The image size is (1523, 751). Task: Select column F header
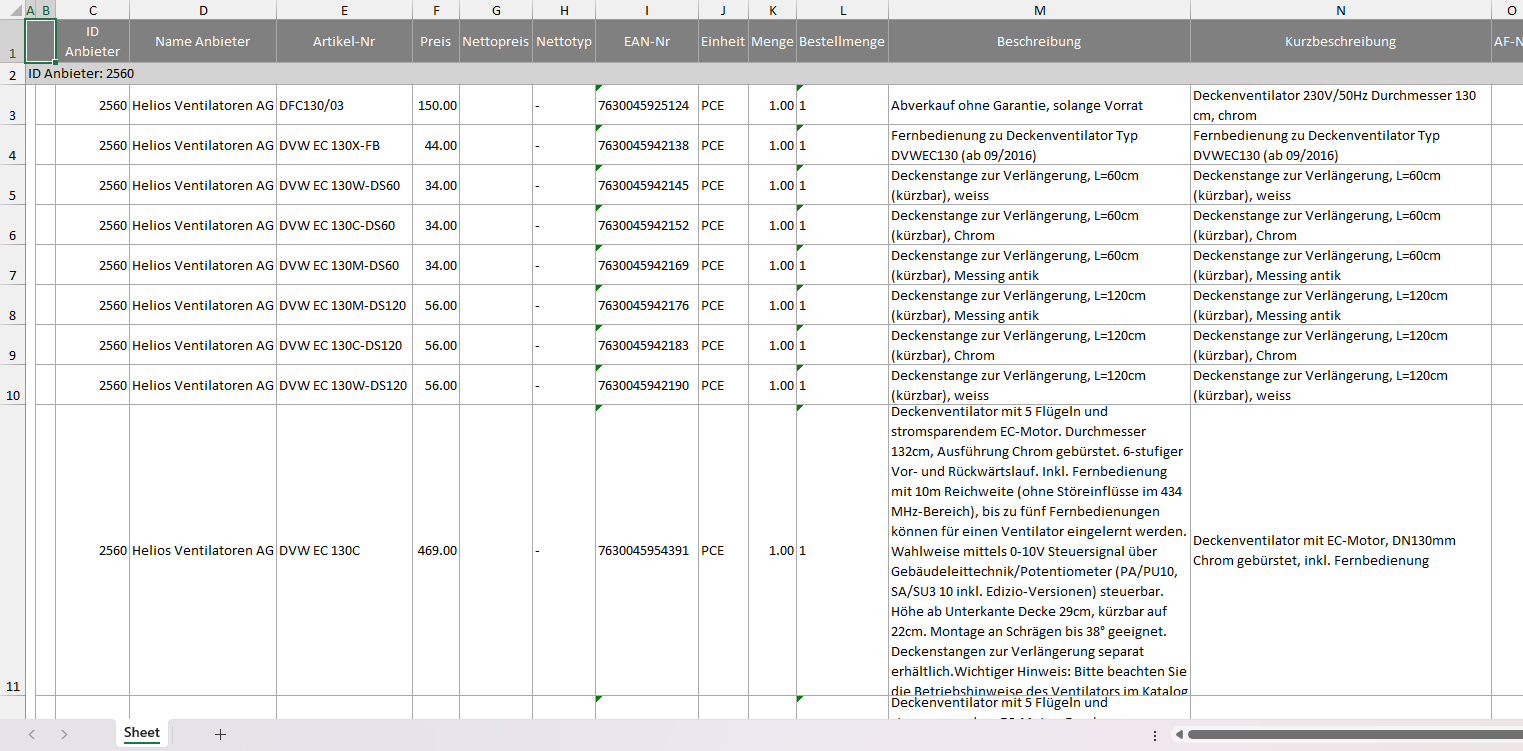436,10
